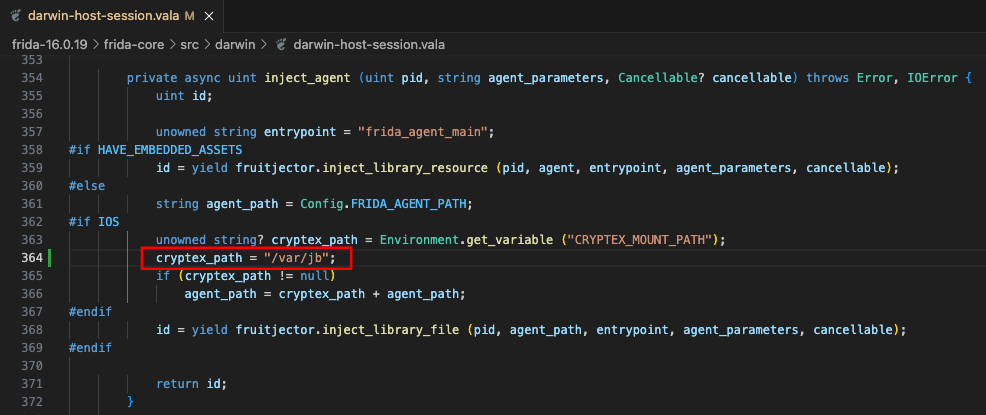Click the IOError type on line 354

[932, 78]
